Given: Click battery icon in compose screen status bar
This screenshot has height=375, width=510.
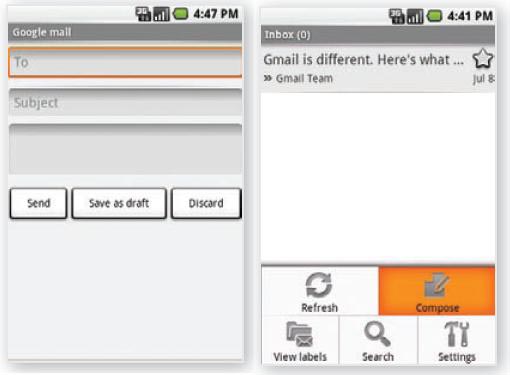Looking at the screenshot, I should [x=180, y=14].
